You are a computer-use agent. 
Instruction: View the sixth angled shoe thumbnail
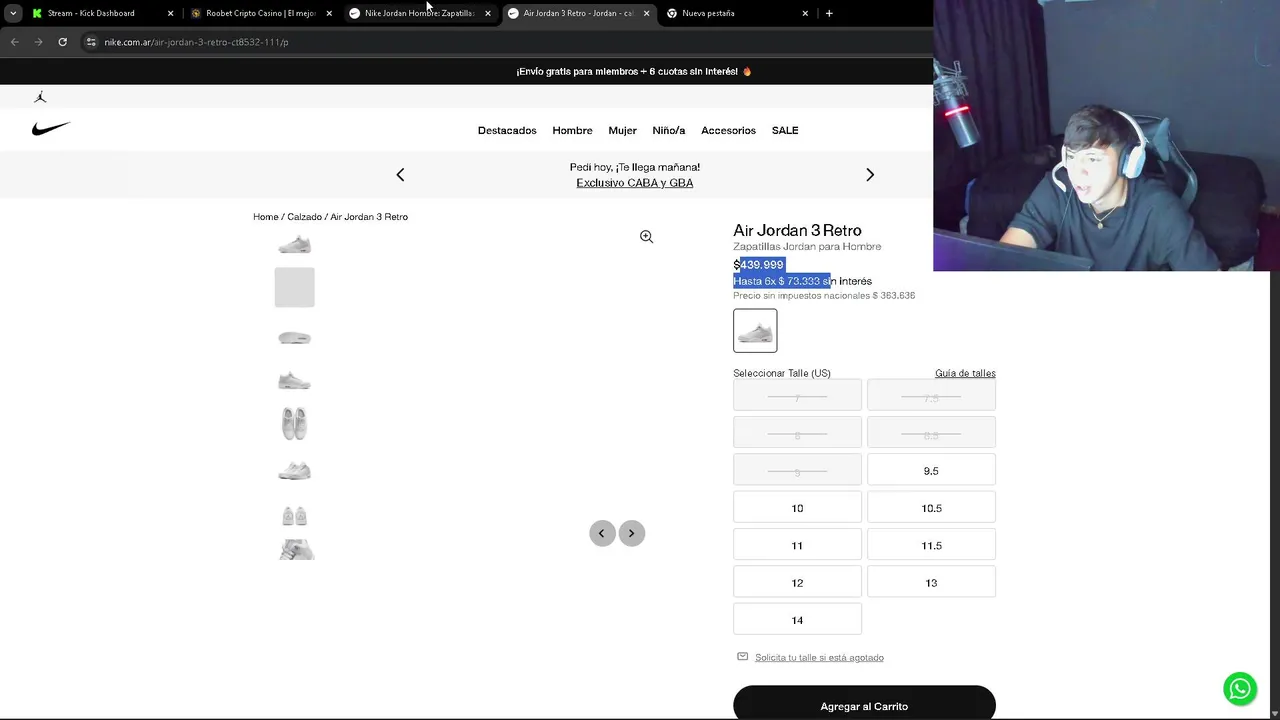(294, 471)
